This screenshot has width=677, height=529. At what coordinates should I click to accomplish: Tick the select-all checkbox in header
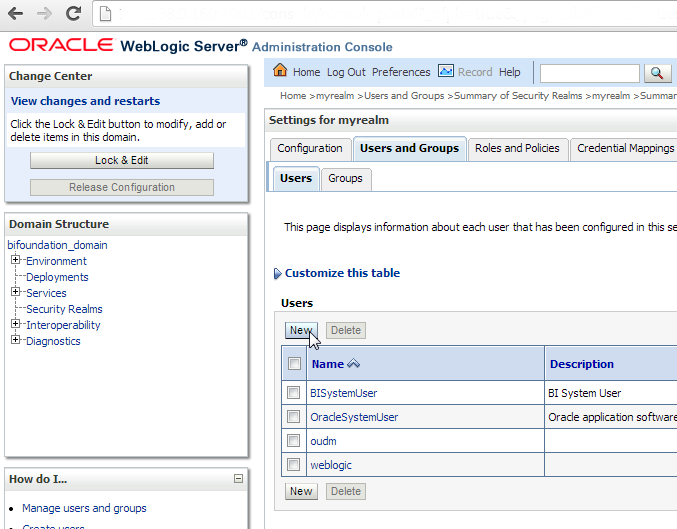tap(294, 364)
